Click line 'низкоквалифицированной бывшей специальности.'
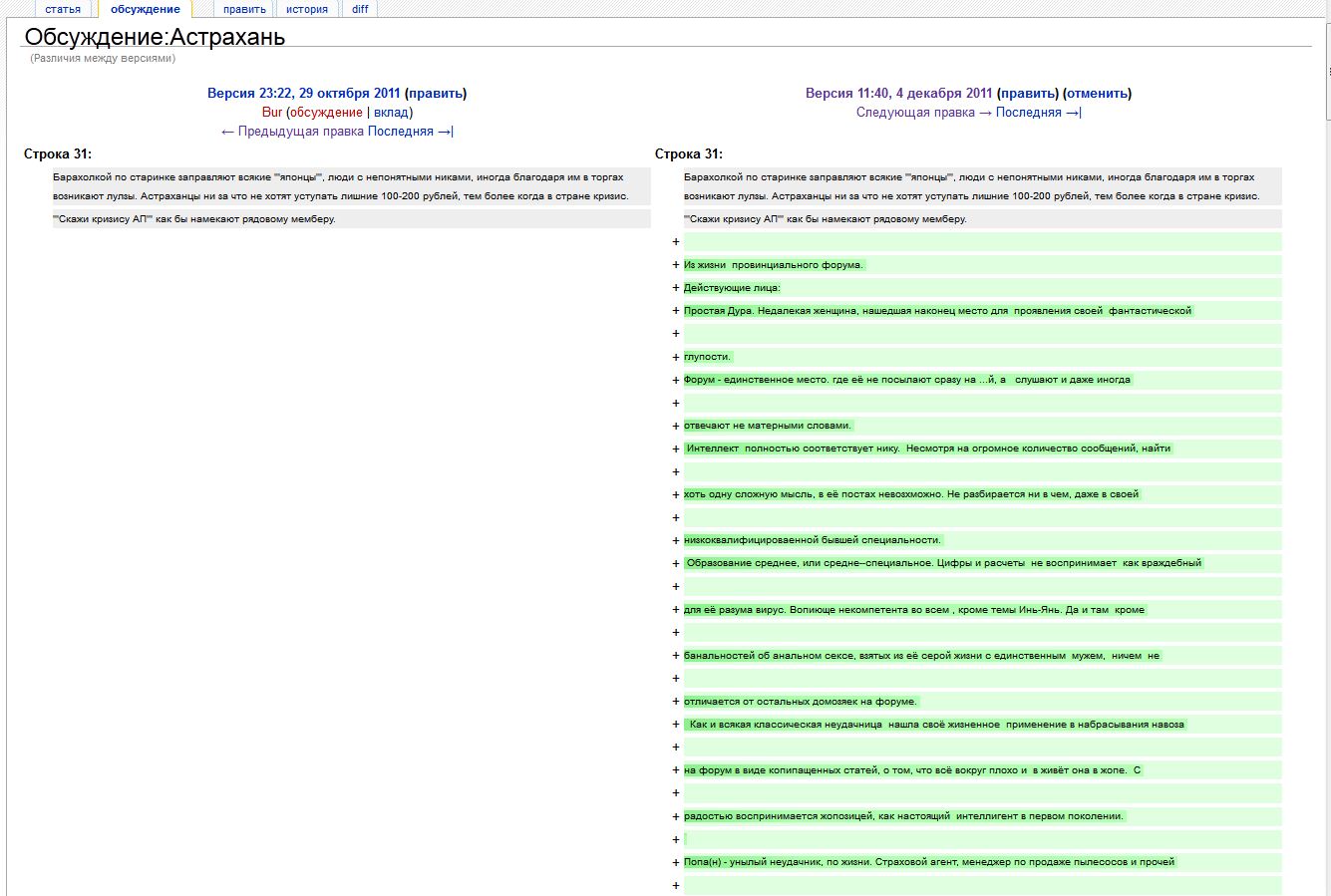The height and width of the screenshot is (896, 1331). click(982, 540)
